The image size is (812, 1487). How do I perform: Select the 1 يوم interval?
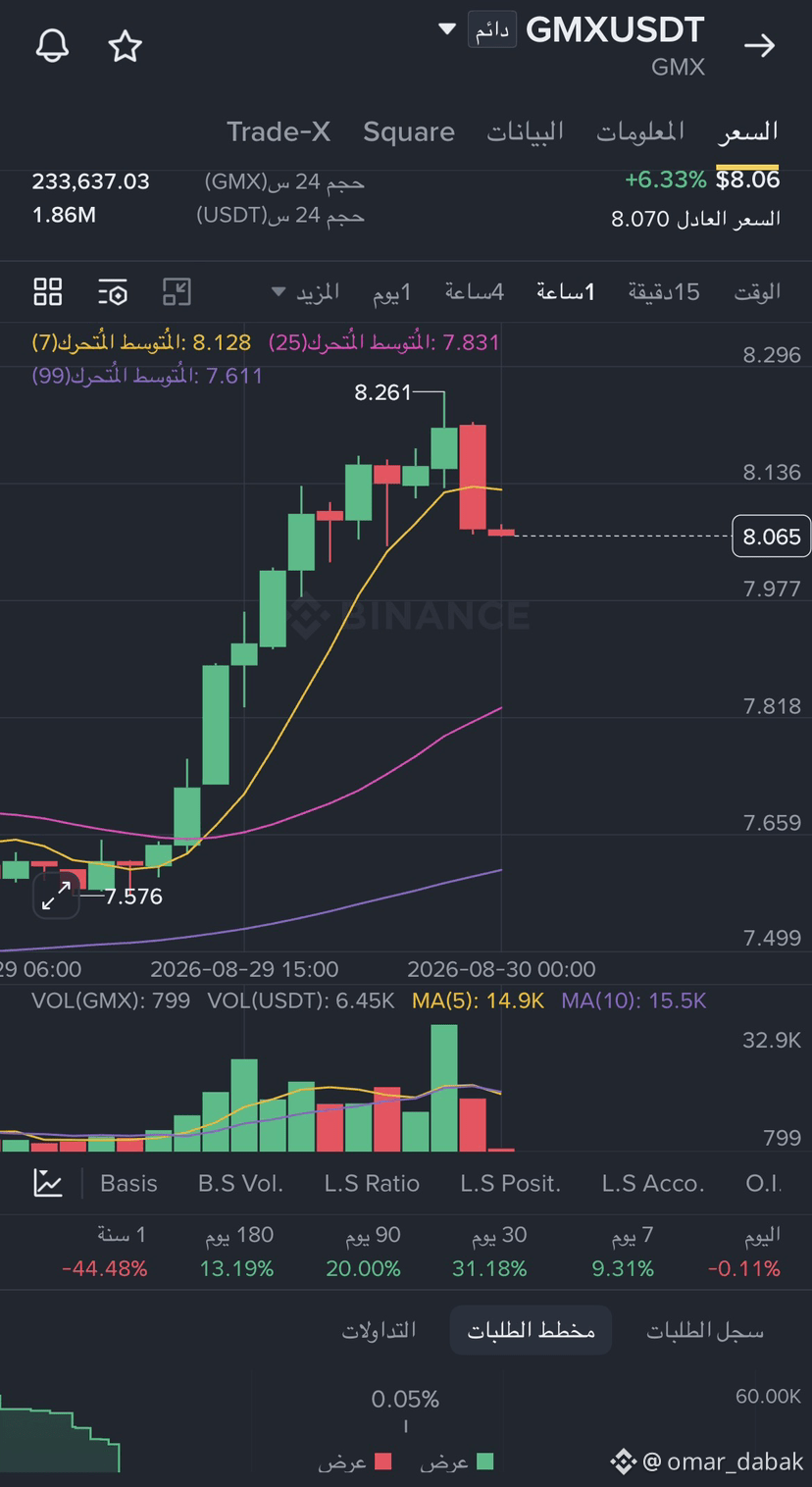392,291
